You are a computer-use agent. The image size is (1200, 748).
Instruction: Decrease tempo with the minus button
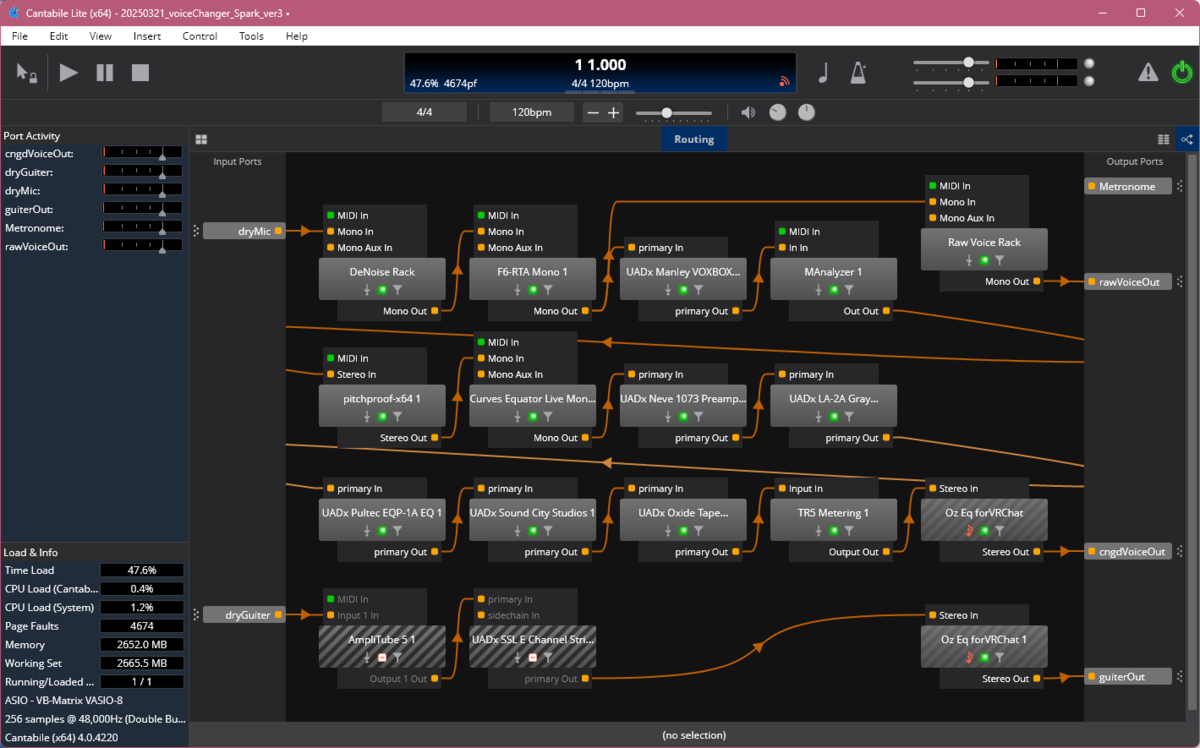(593, 113)
